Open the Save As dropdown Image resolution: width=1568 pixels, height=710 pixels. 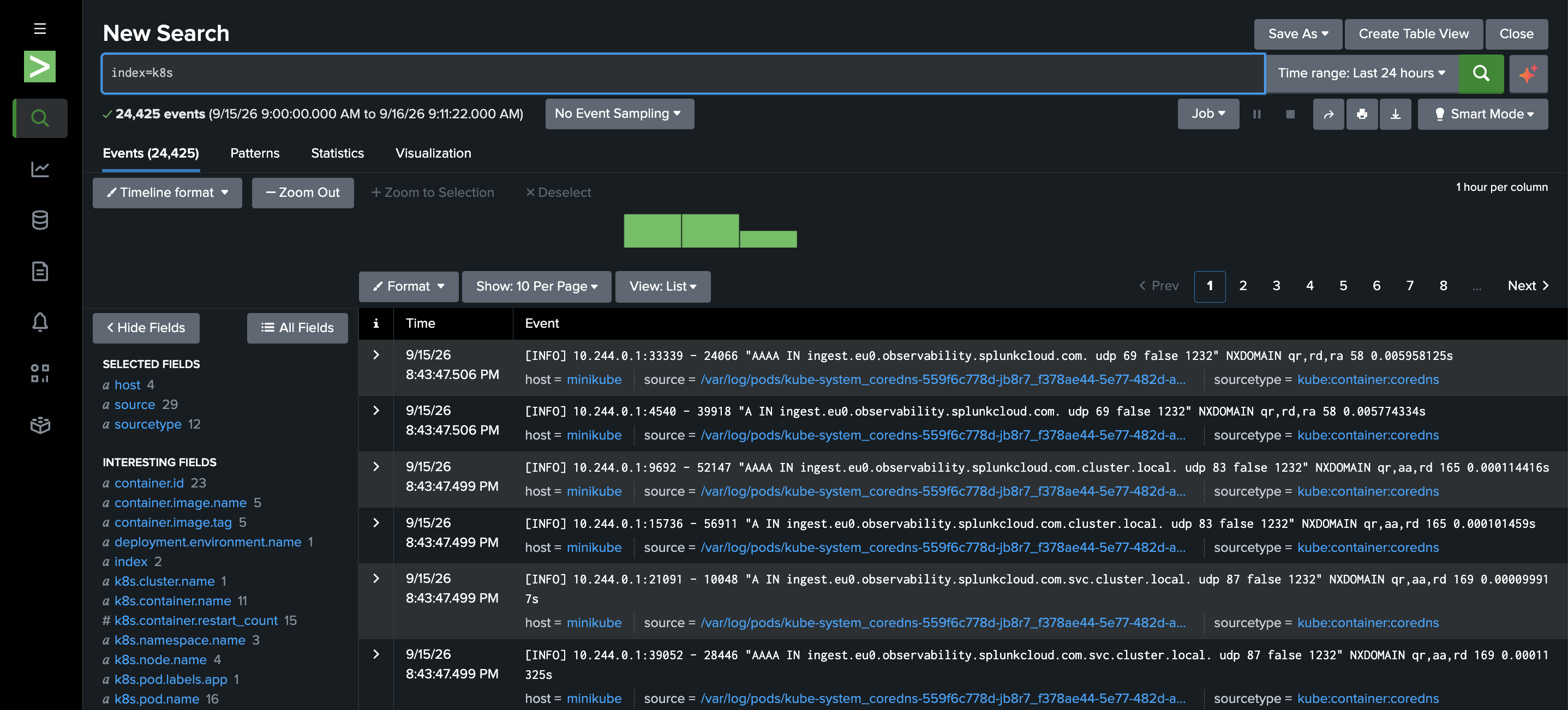(1297, 33)
